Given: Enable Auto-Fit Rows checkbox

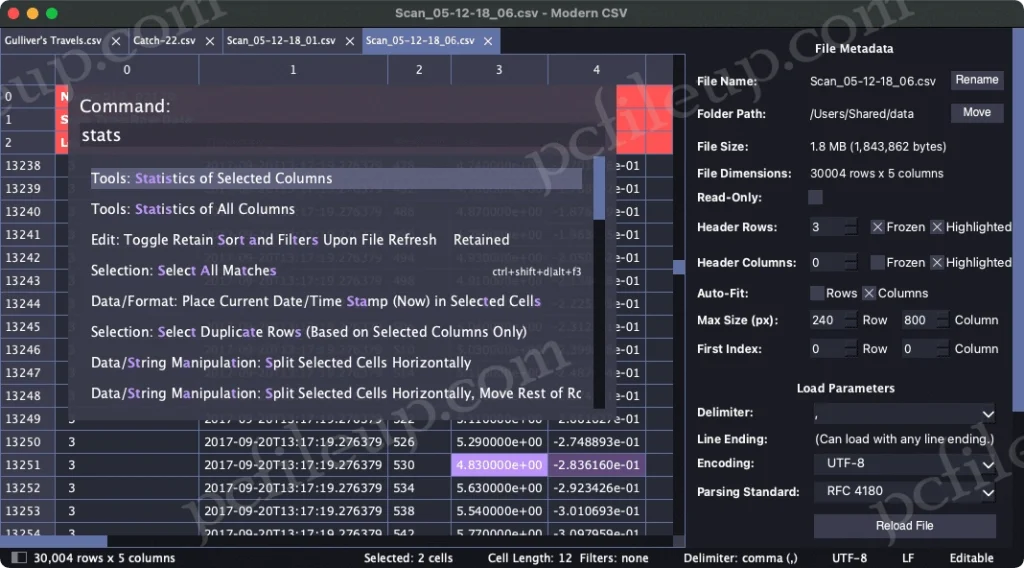Looking at the screenshot, I should (x=817, y=293).
